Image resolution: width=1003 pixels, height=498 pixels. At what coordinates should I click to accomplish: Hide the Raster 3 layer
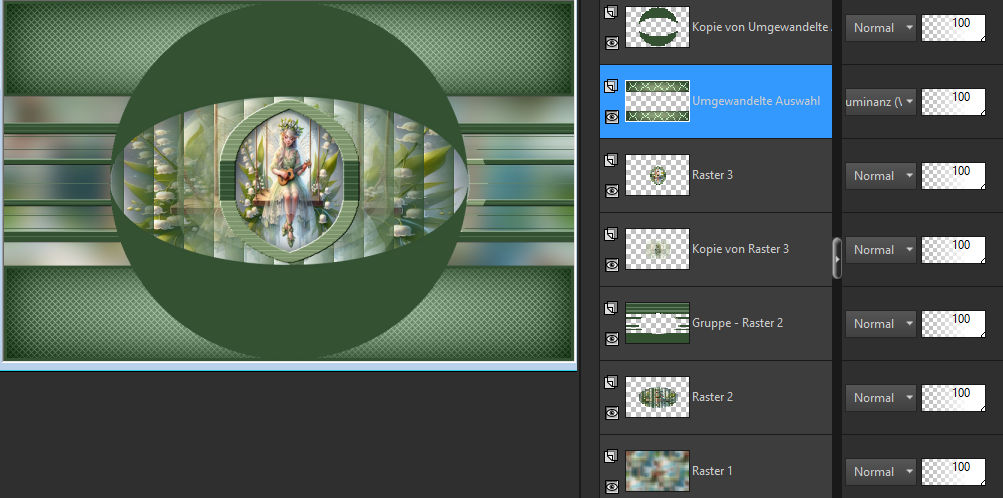tap(612, 191)
